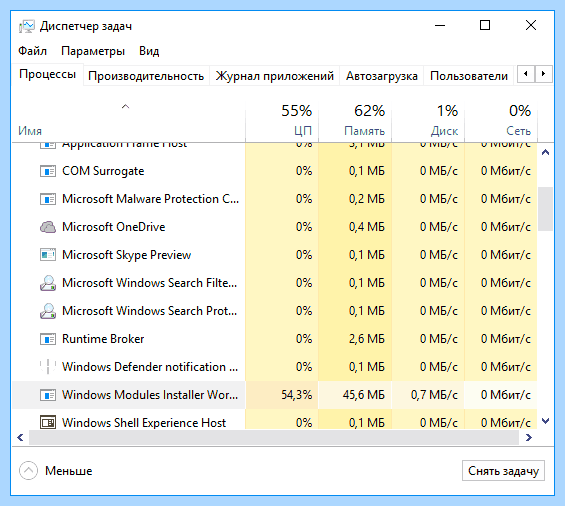Click the COM Surrogate process icon

(48, 171)
